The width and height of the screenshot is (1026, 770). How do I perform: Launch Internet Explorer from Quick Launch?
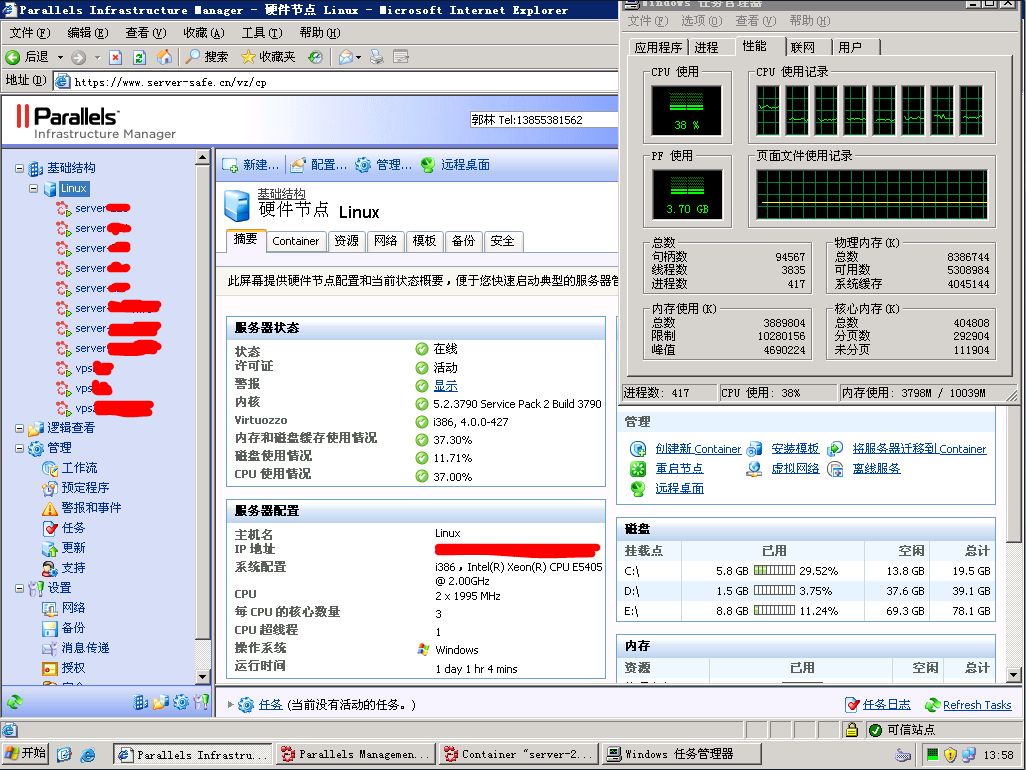click(87, 754)
